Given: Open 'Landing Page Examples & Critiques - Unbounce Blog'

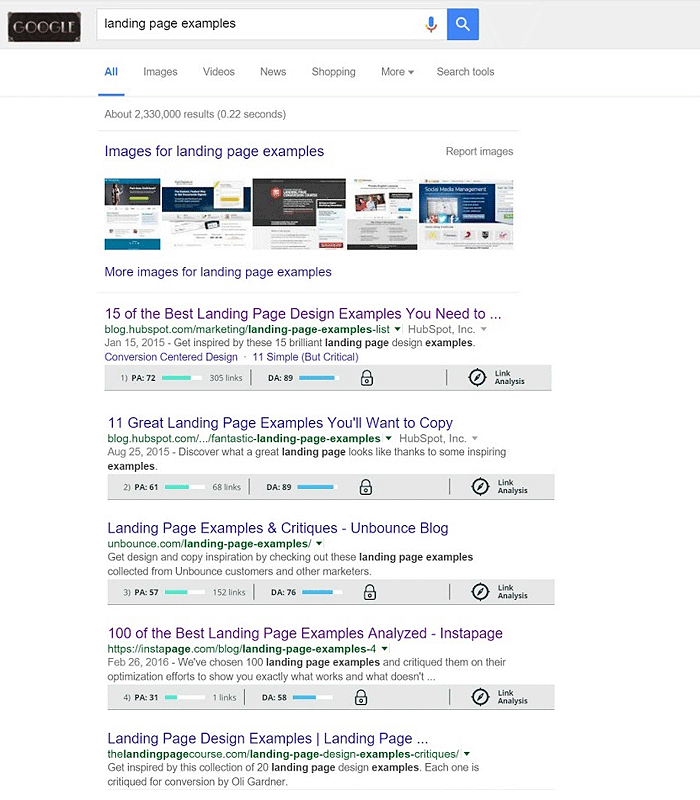Looking at the screenshot, I should tap(278, 528).
